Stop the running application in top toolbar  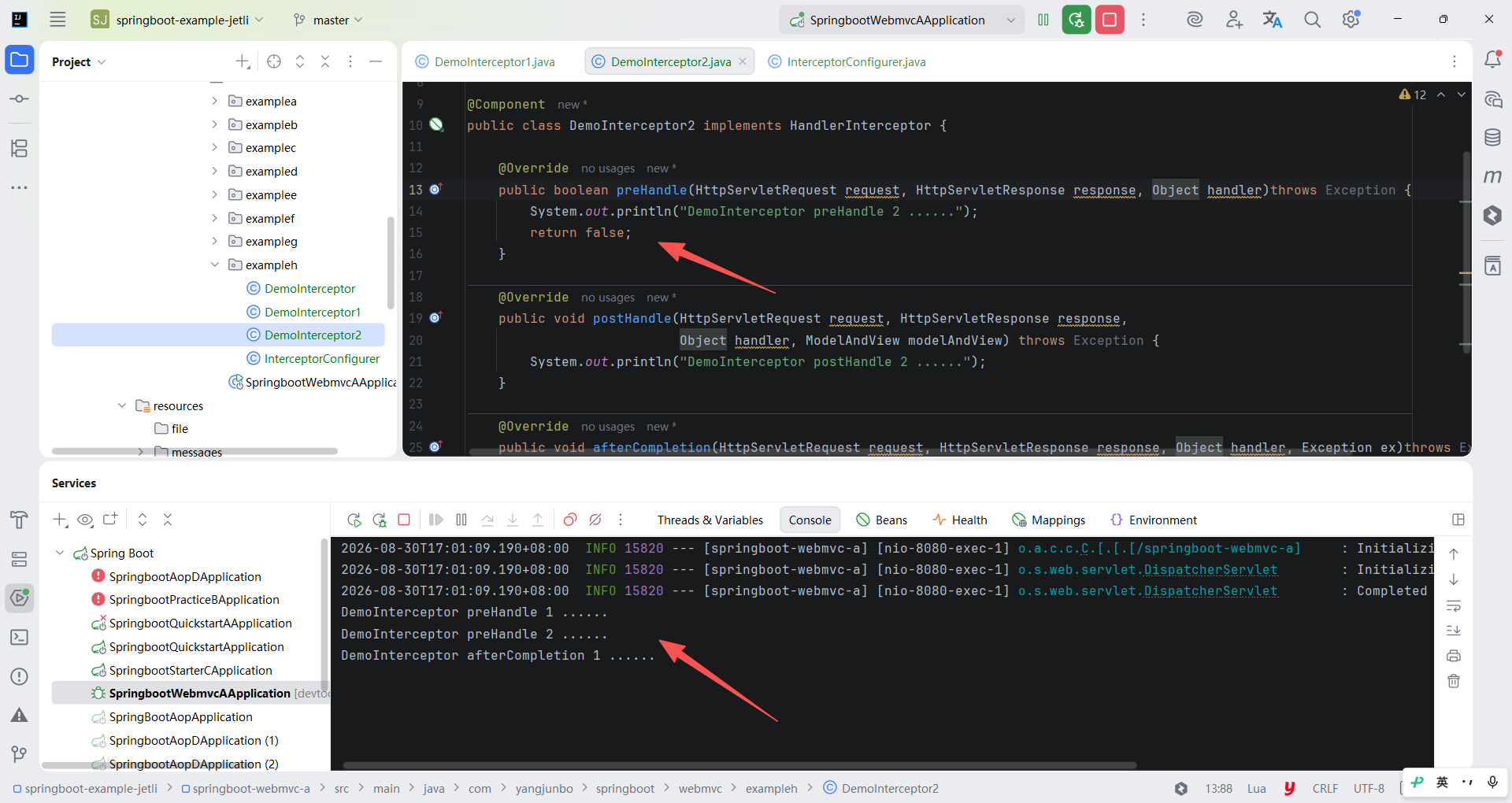click(1110, 20)
